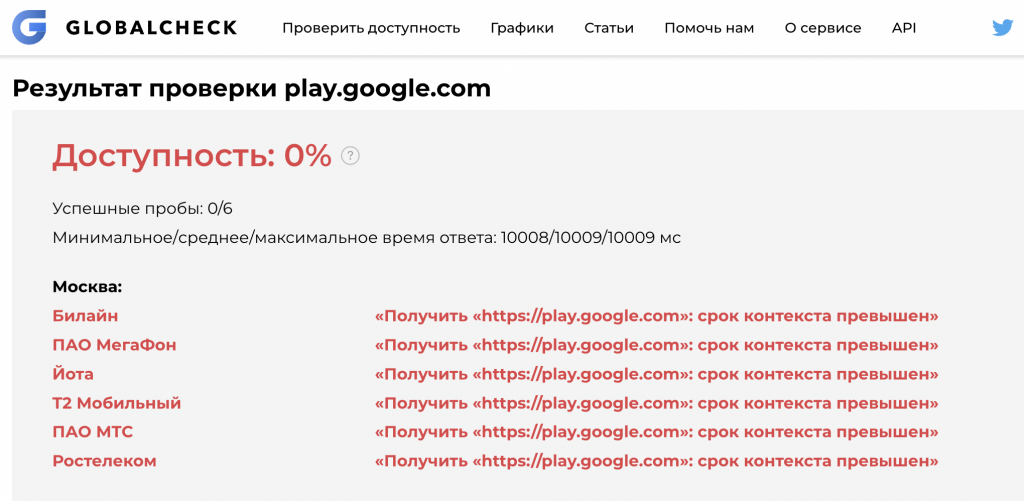The width and height of the screenshot is (1024, 501).
Task: Open the «Проверить доступность» menu item
Action: (371, 28)
